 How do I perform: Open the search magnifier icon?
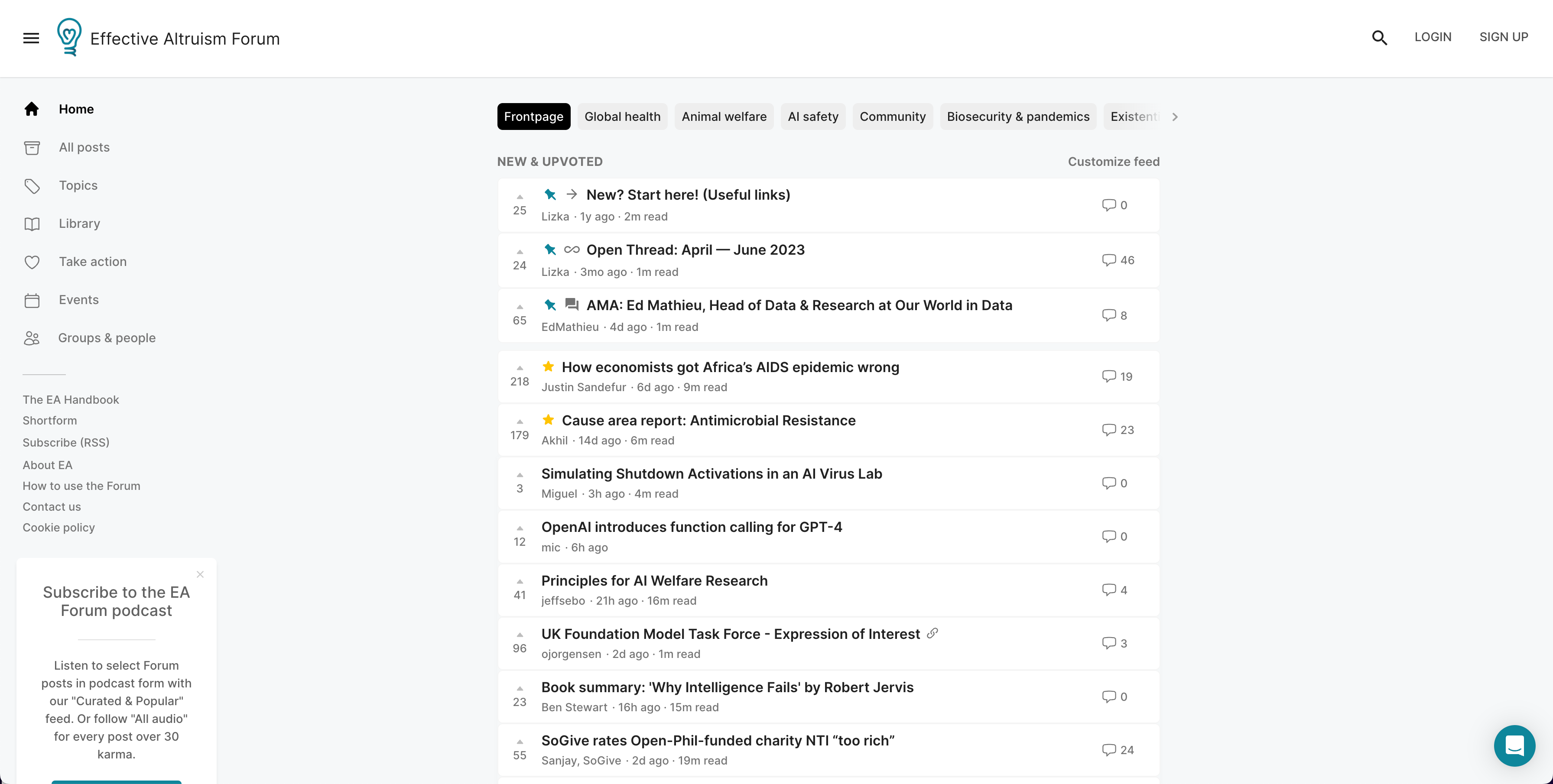tap(1379, 37)
